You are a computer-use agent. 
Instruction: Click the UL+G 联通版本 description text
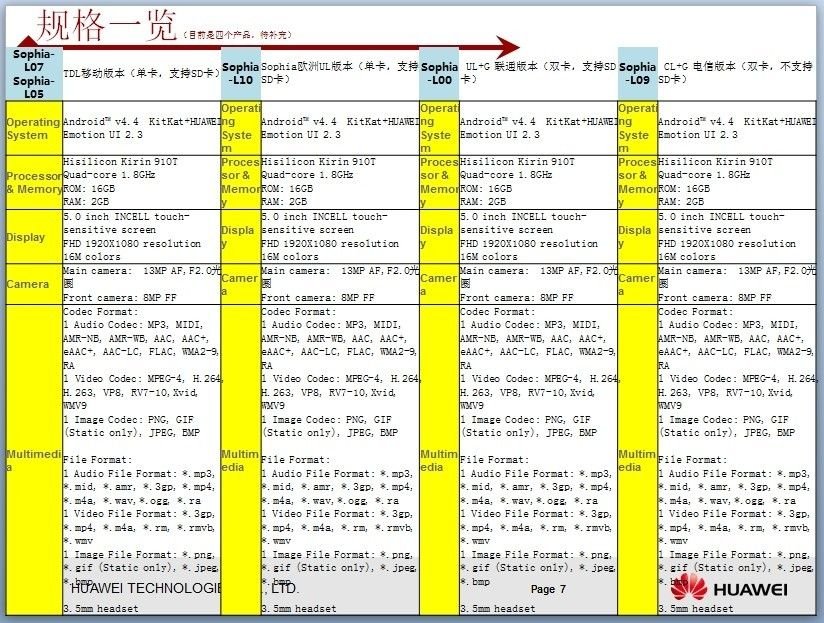(x=538, y=73)
